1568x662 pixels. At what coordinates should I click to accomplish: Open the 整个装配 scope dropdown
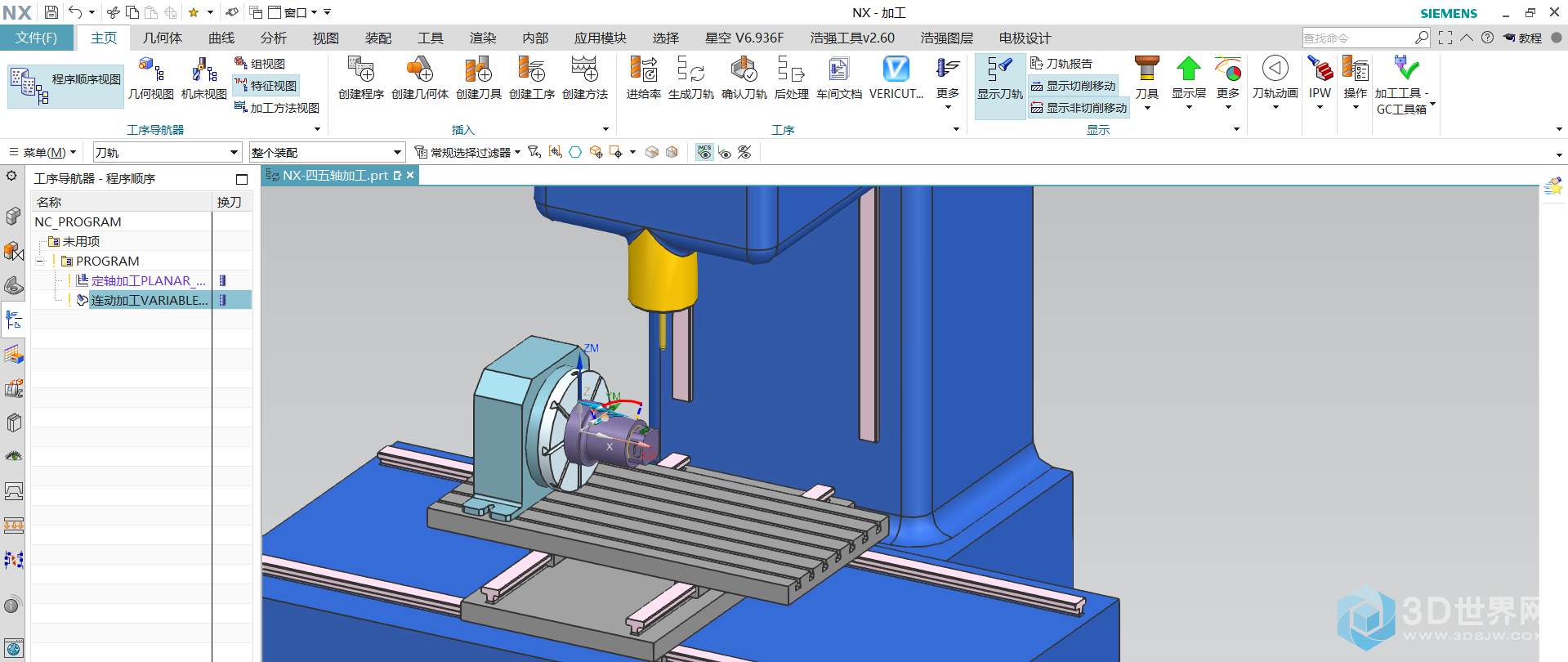click(327, 153)
